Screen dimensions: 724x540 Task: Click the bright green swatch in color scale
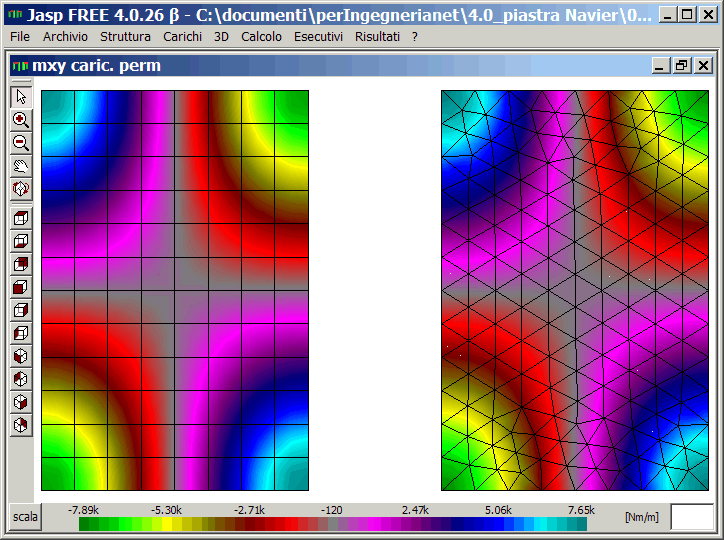click(x=127, y=524)
